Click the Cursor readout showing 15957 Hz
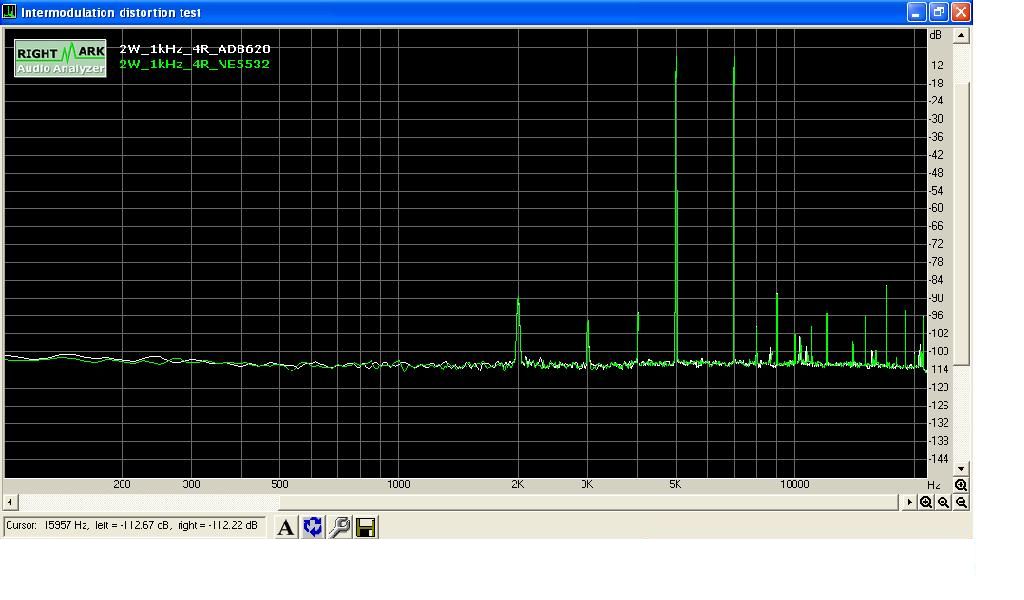Viewport: 1024px width, 600px height. click(x=135, y=526)
